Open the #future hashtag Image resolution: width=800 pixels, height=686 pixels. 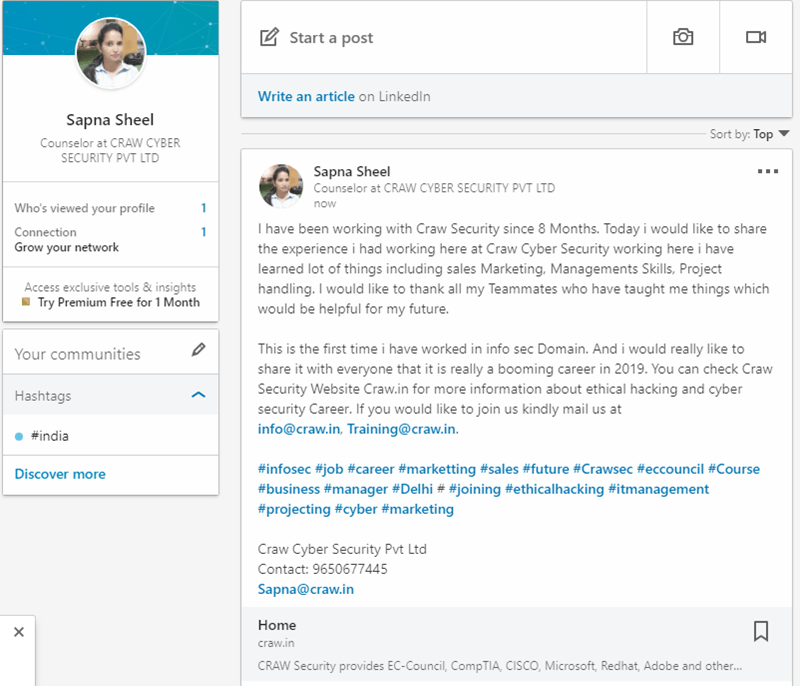pos(546,469)
